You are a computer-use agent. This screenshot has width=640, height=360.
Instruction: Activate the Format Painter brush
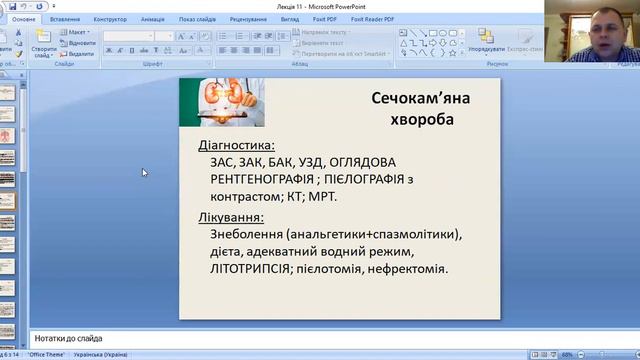click(x=18, y=53)
